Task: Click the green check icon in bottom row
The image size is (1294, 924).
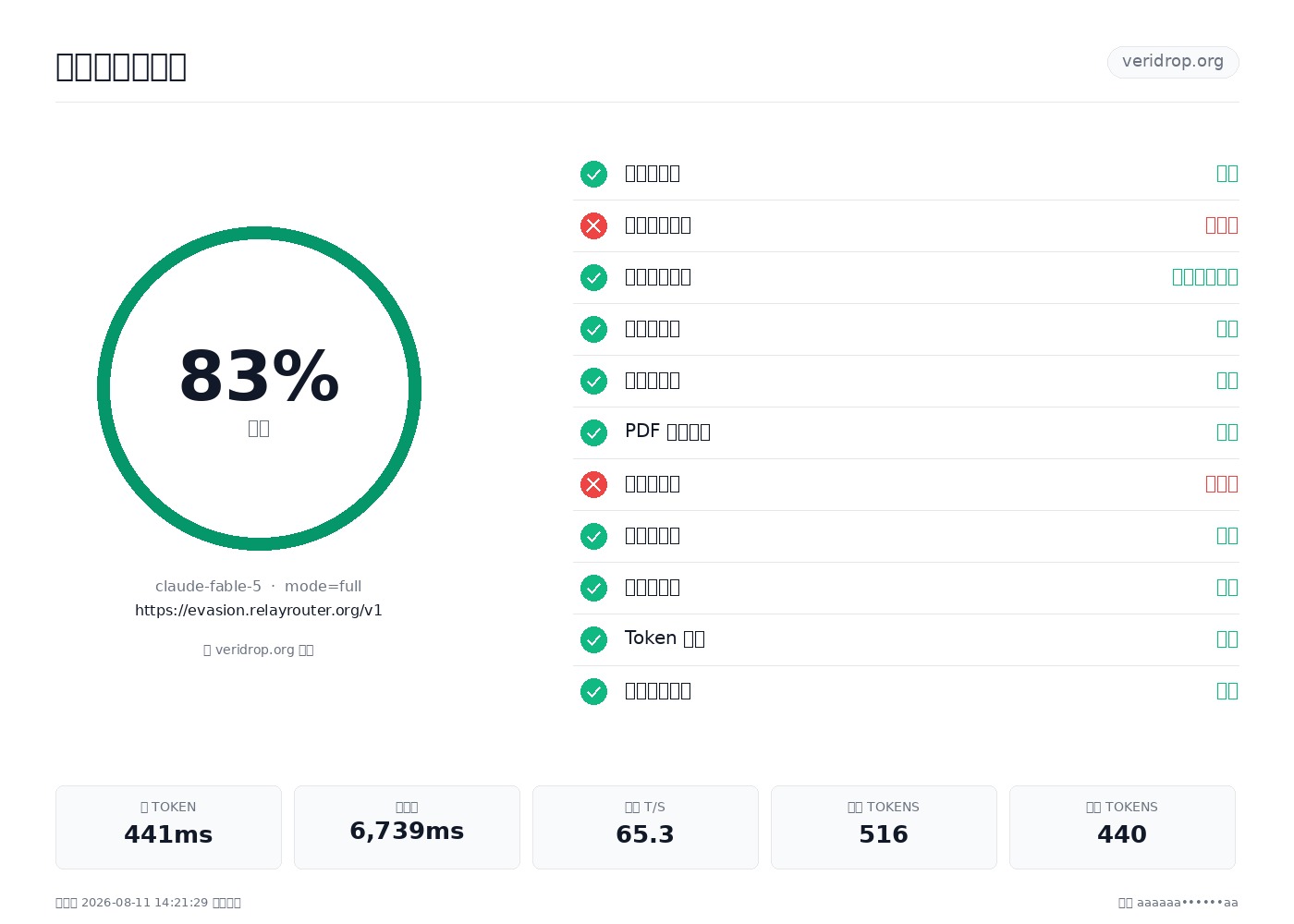Action: pos(593,691)
